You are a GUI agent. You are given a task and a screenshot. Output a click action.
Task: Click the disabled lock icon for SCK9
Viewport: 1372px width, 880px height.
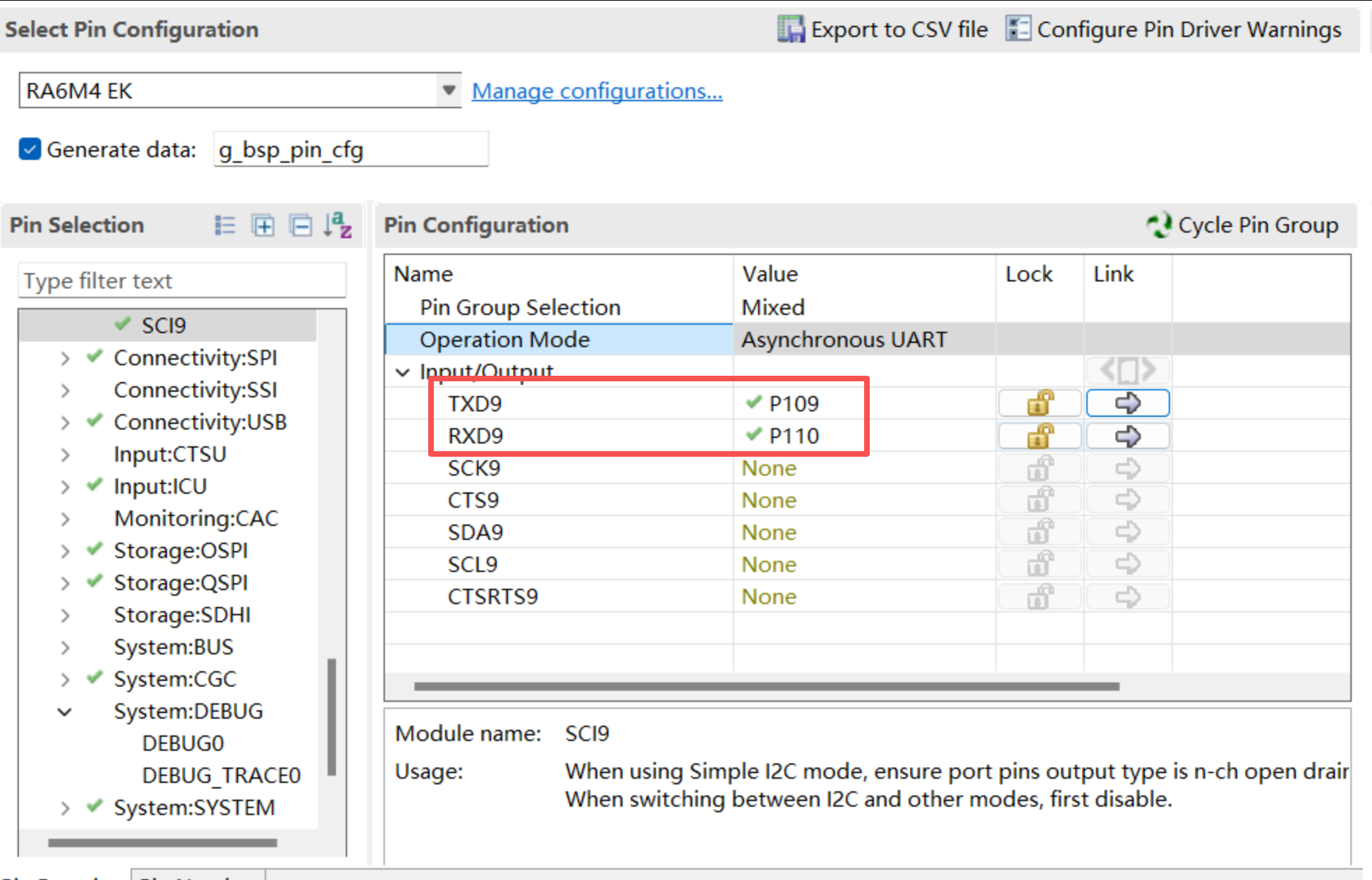click(x=1040, y=468)
